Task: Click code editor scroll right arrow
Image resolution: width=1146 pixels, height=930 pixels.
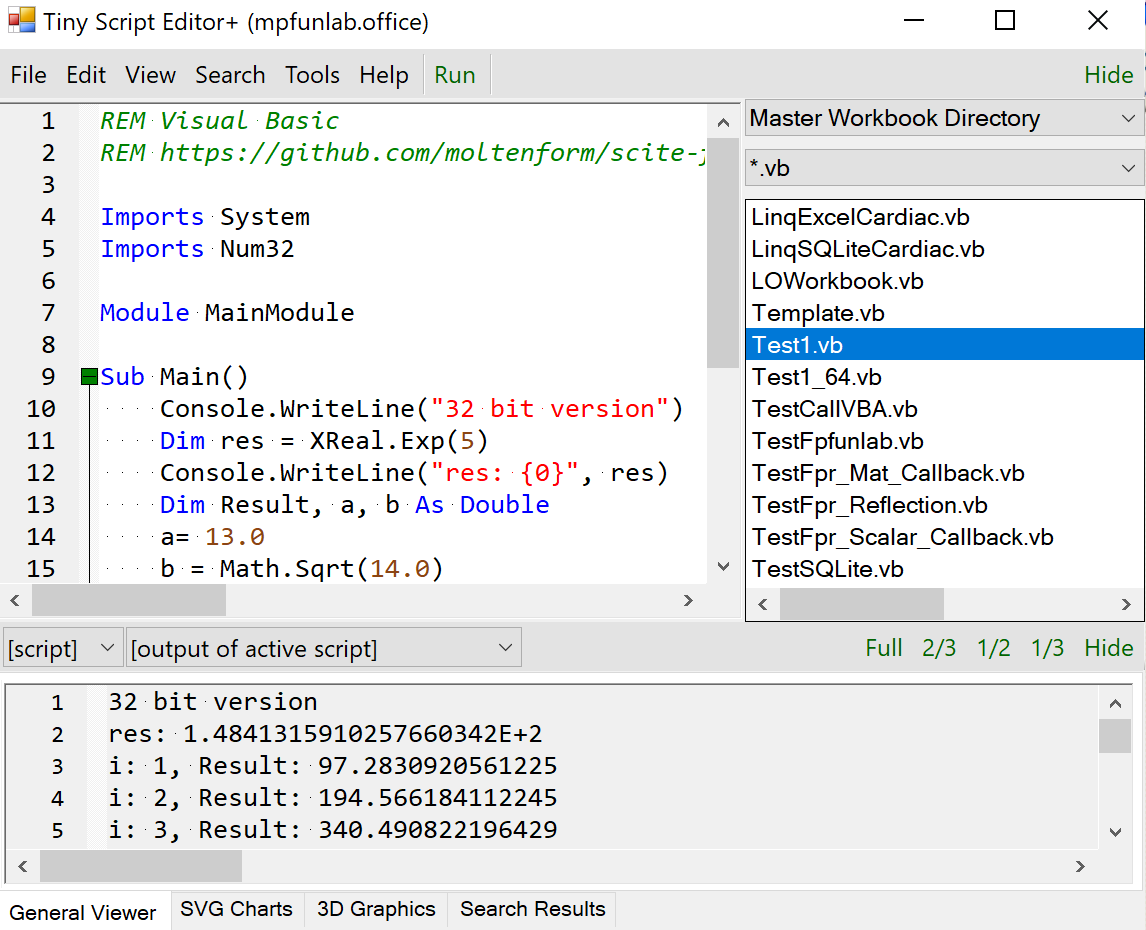Action: point(688,600)
